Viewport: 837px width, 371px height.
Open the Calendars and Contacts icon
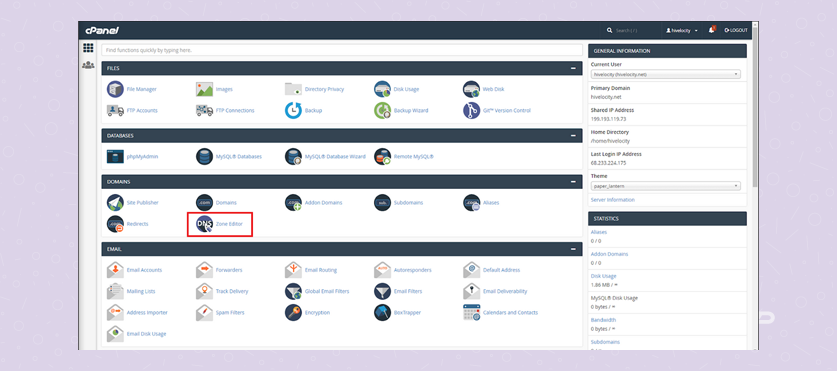471,313
